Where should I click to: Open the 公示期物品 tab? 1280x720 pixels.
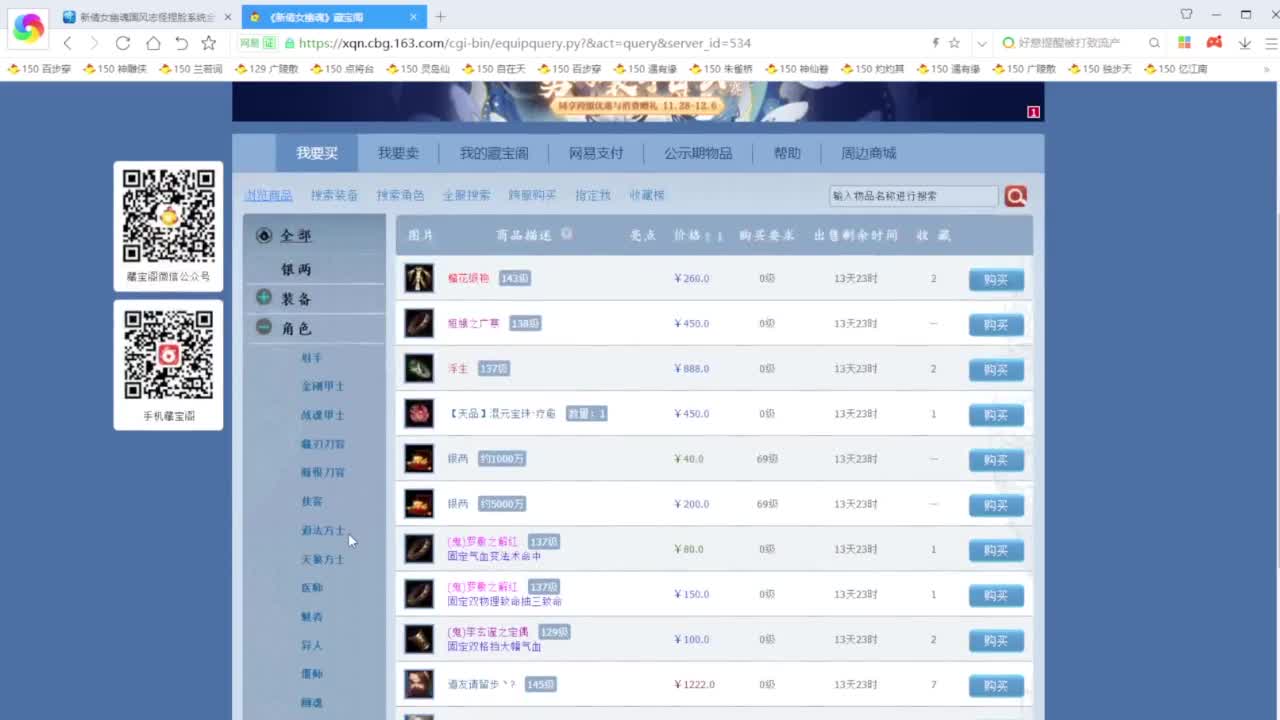click(698, 153)
